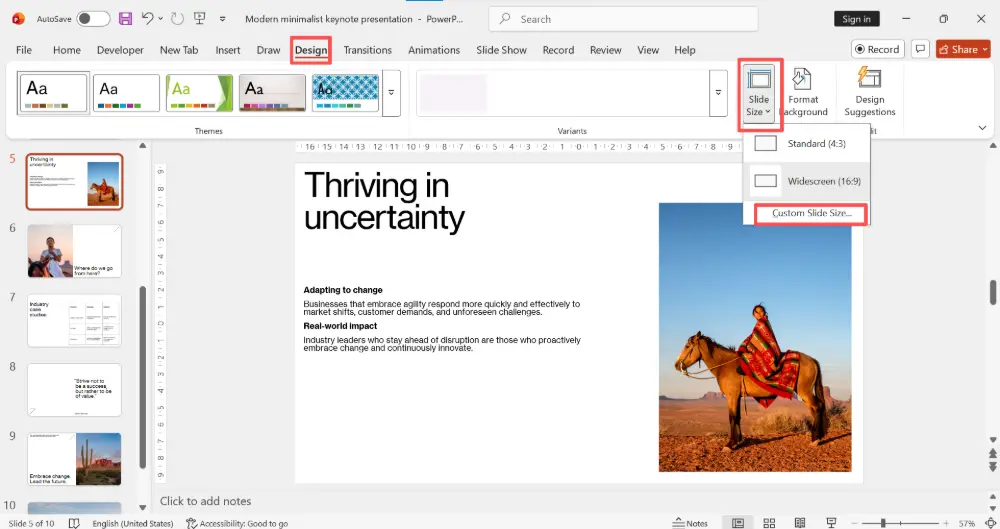The image size is (1000, 529).
Task: Switch to the View tab
Action: tap(648, 50)
